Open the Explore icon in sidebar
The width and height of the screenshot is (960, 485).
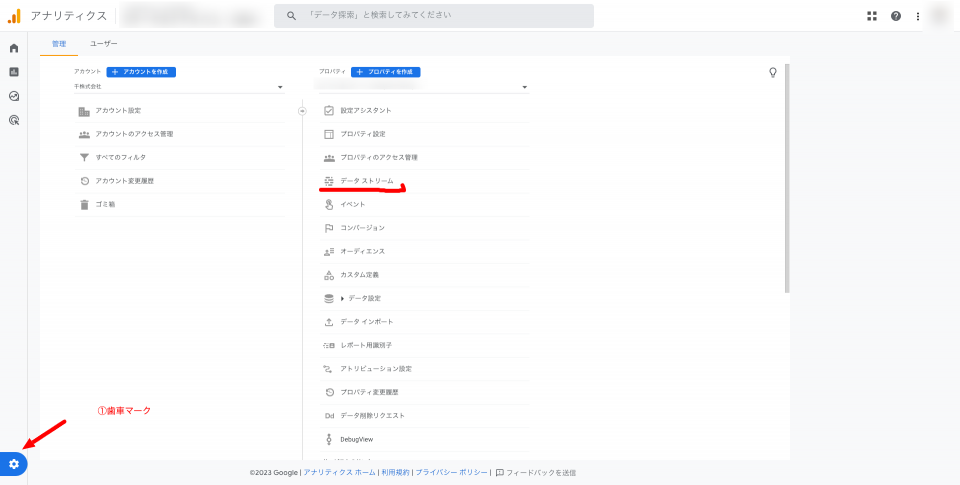point(13,96)
